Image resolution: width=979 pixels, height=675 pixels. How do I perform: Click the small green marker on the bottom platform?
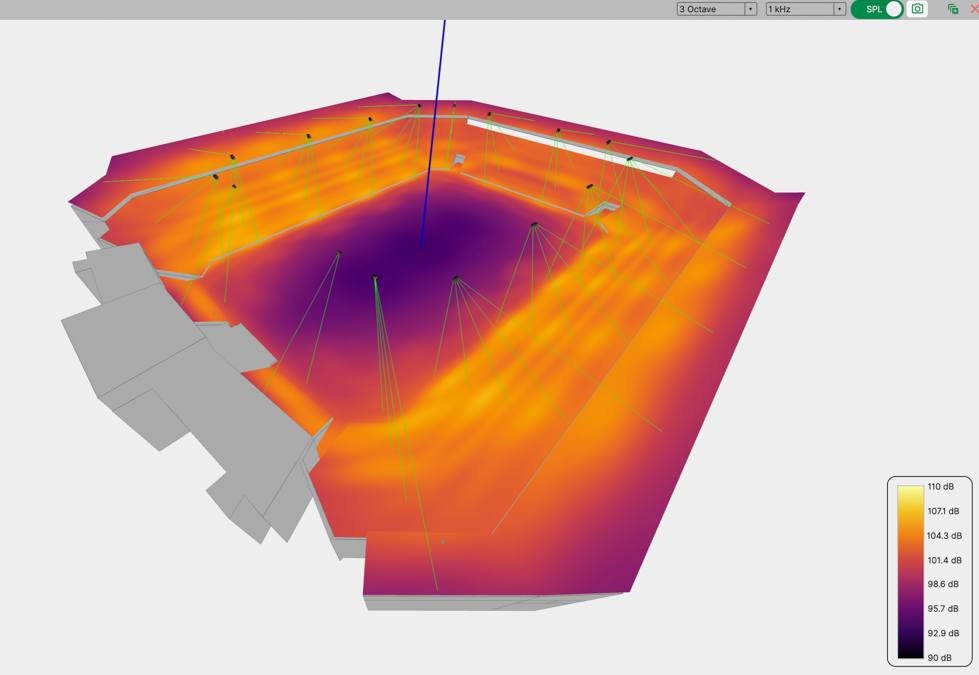(443, 542)
